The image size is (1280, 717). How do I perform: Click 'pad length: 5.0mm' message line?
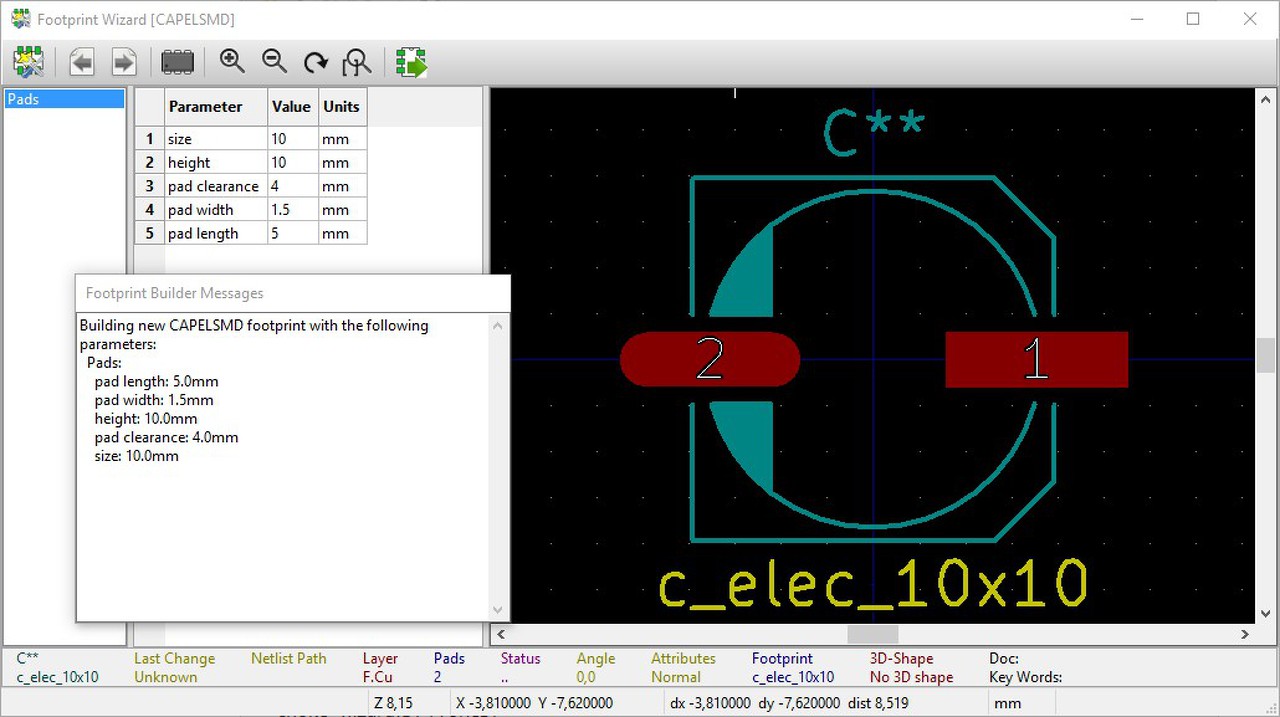[156, 381]
